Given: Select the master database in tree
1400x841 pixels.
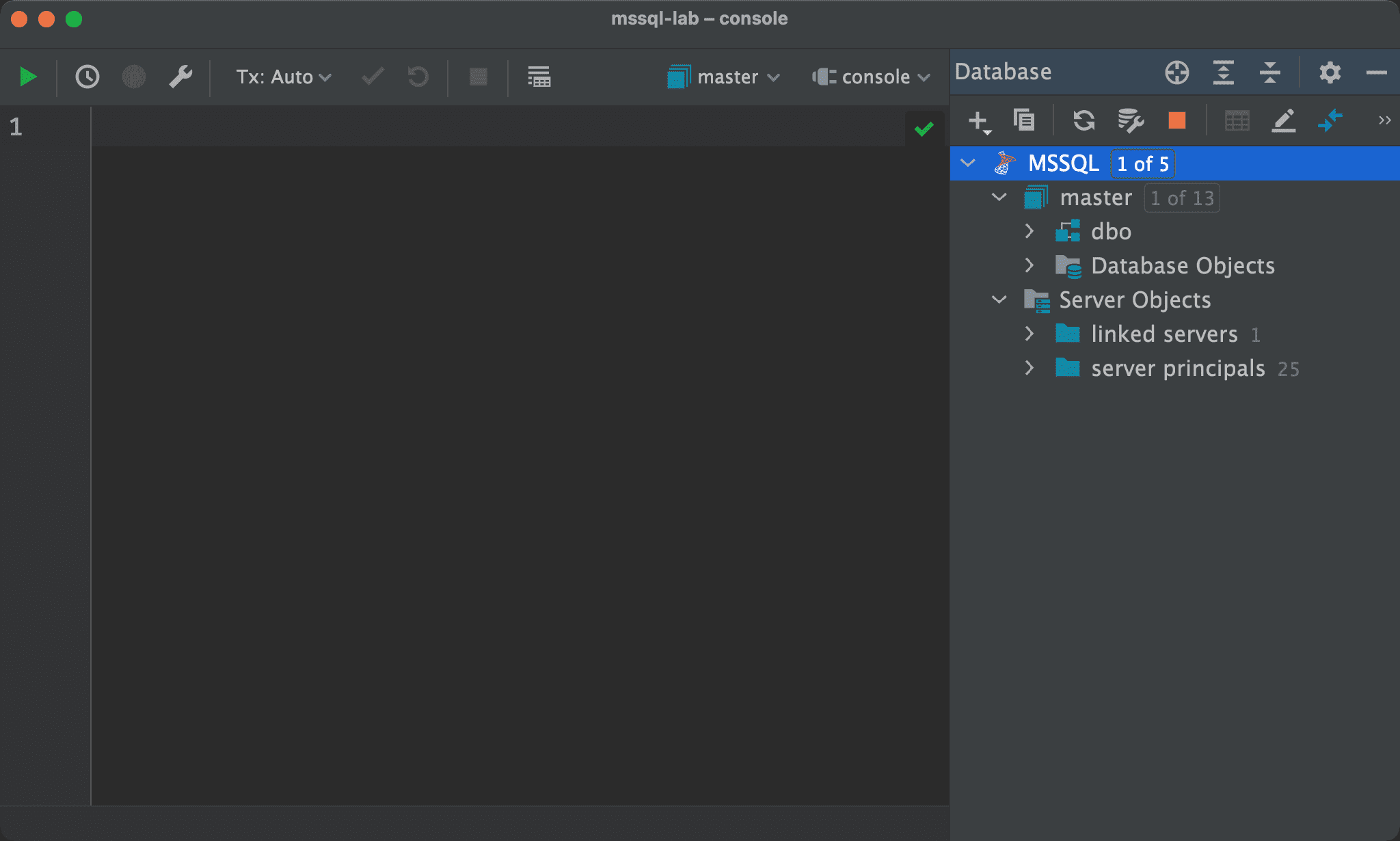Looking at the screenshot, I should click(x=1096, y=198).
